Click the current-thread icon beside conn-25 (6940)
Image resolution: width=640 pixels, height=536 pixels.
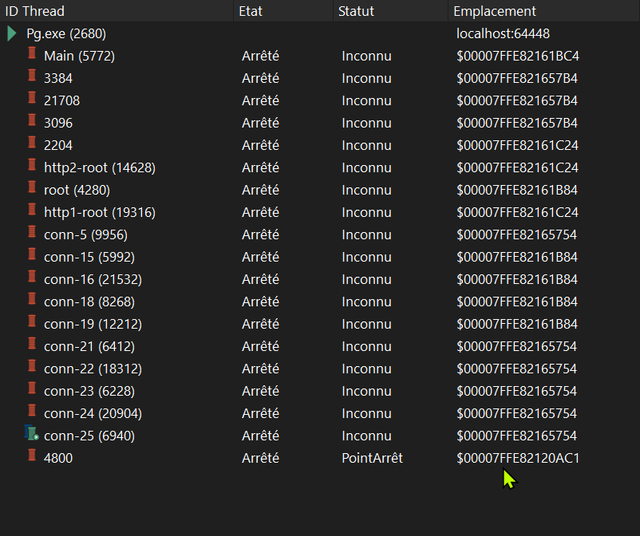pyautogui.click(x=31, y=433)
